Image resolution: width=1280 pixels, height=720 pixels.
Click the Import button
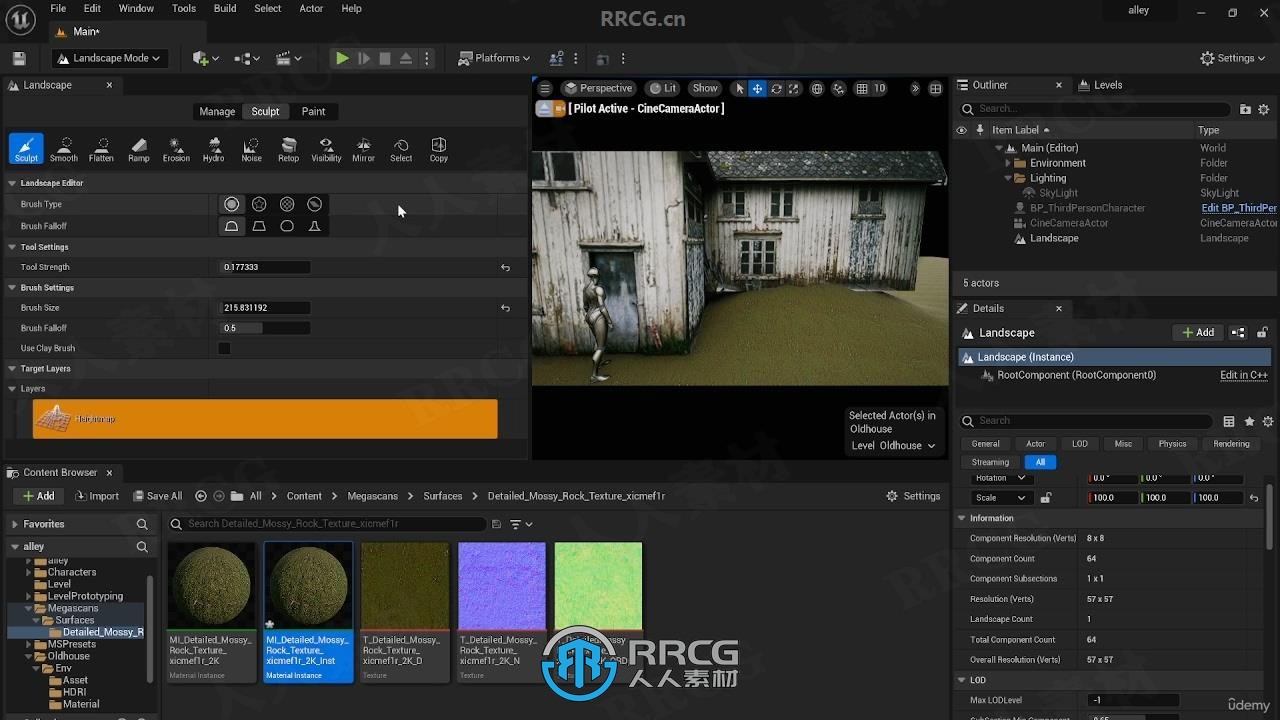pos(95,496)
